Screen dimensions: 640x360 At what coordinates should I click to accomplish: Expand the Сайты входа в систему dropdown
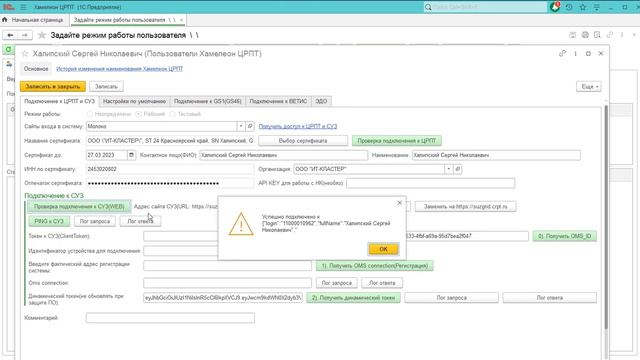[241, 126]
